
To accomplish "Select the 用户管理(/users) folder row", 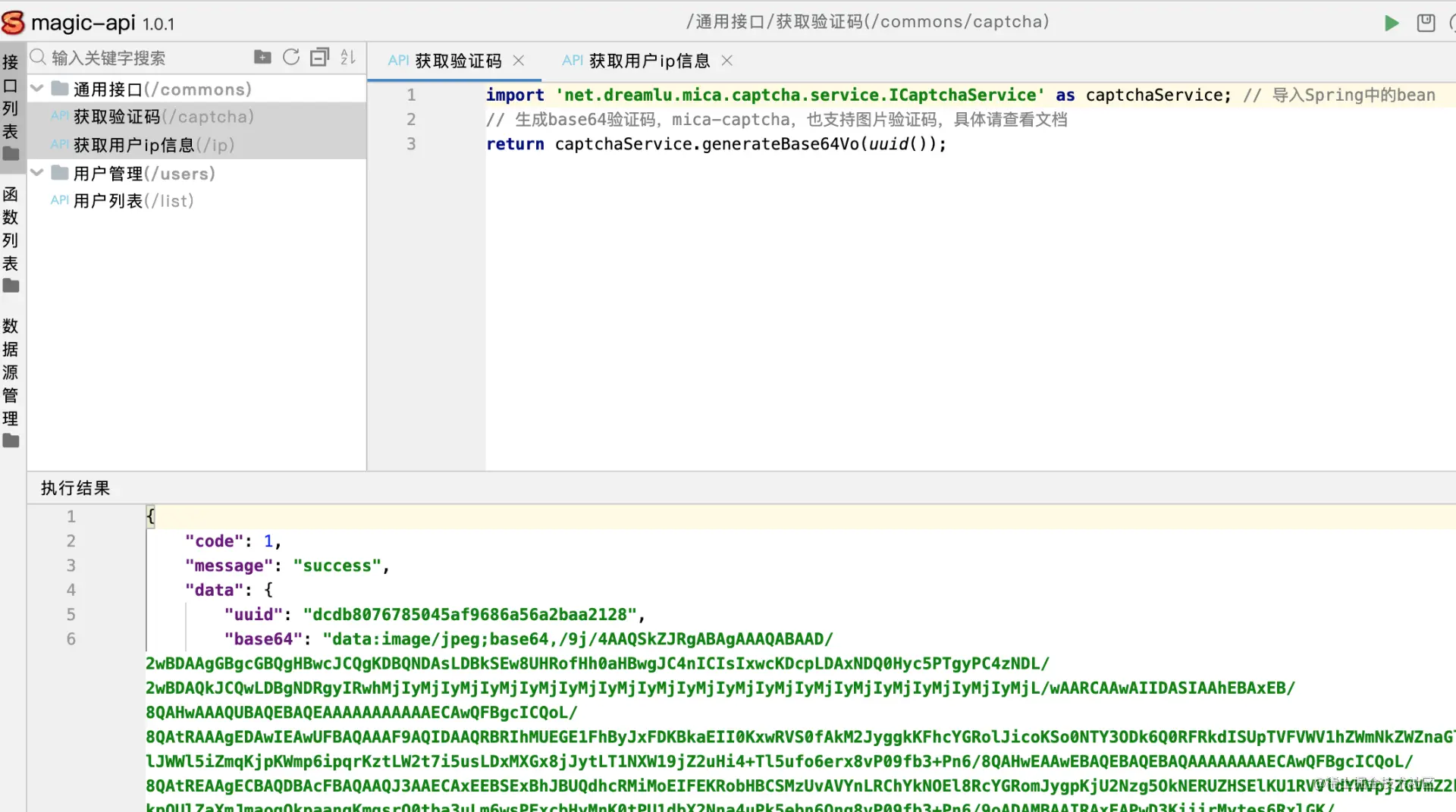I will pyautogui.click(x=197, y=174).
